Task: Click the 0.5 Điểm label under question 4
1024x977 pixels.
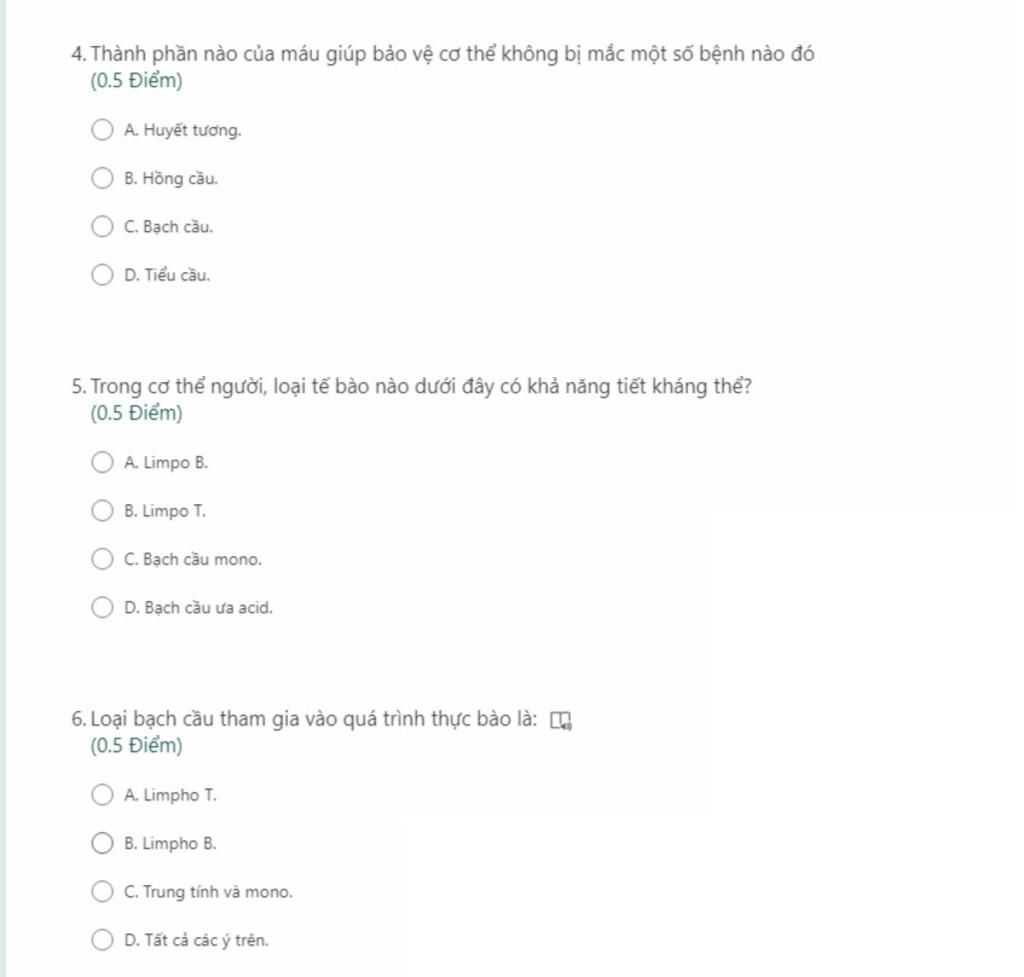Action: (136, 82)
